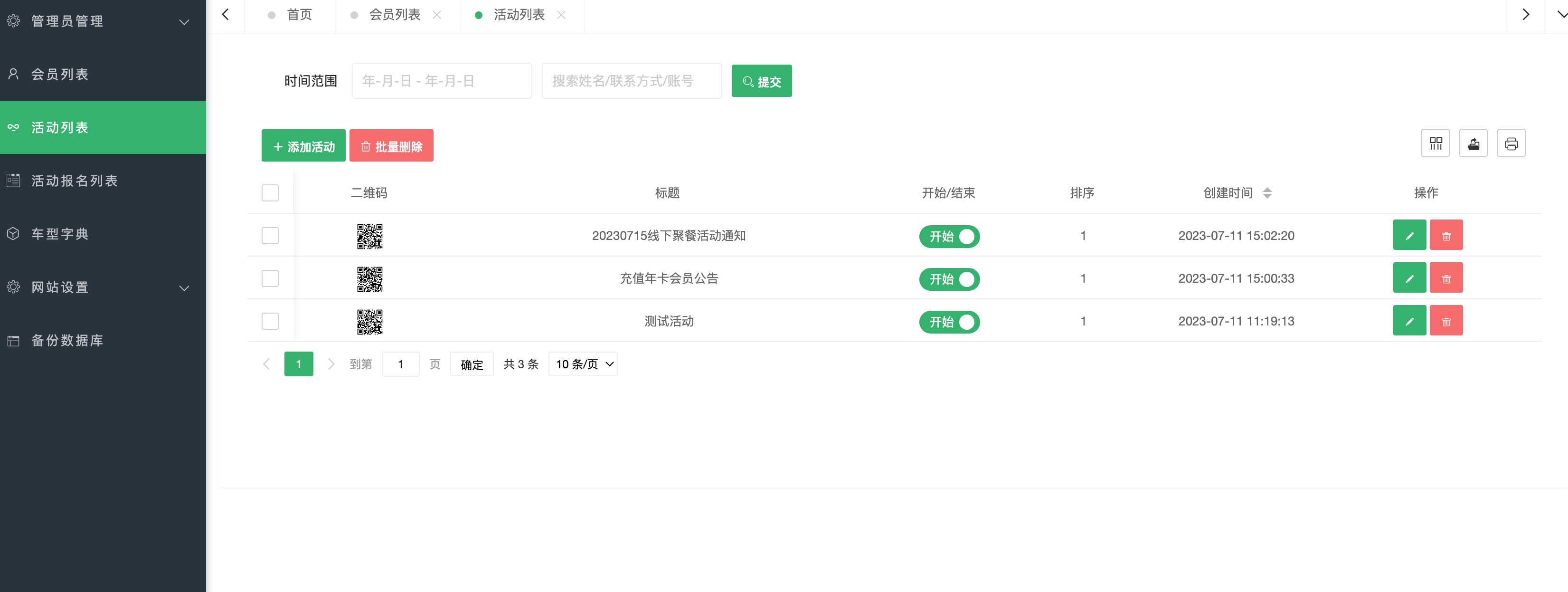Edit the 充值年卡会员公告 row
This screenshot has height=592, width=1568.
tap(1409, 278)
